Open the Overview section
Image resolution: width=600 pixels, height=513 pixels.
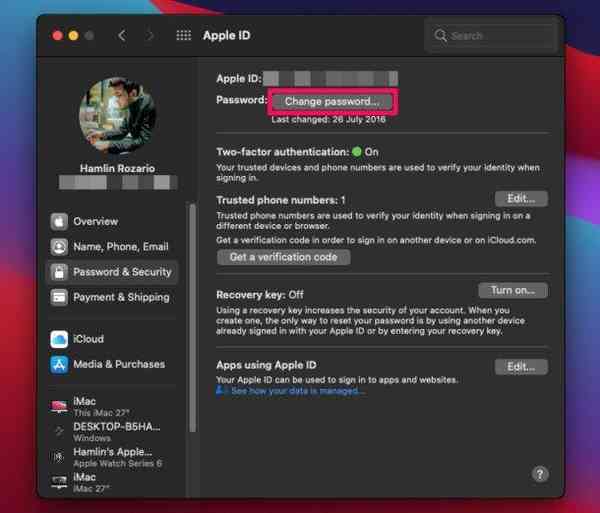click(x=112, y=221)
